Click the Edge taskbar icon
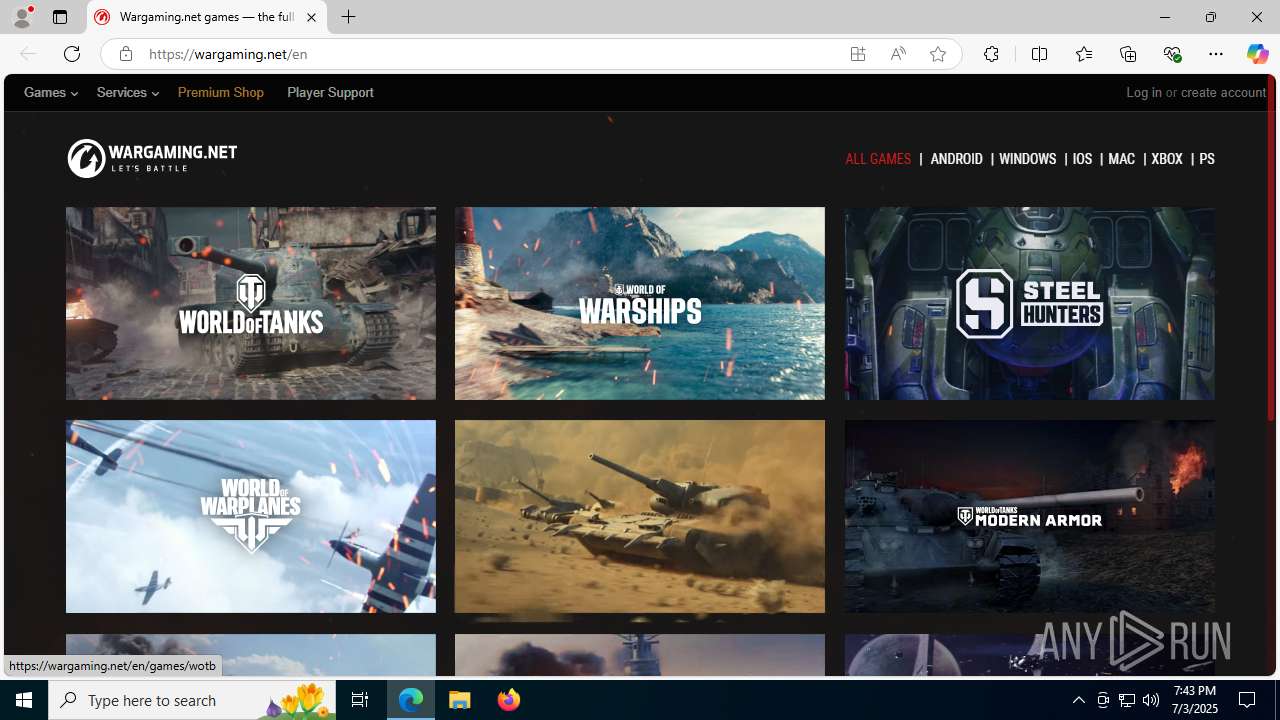Image resolution: width=1280 pixels, height=720 pixels. click(x=411, y=700)
